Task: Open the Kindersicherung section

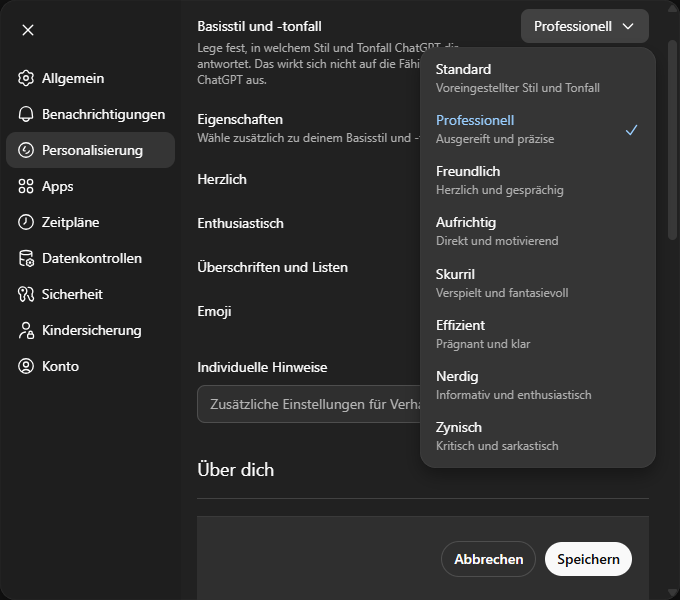Action: pos(90,330)
